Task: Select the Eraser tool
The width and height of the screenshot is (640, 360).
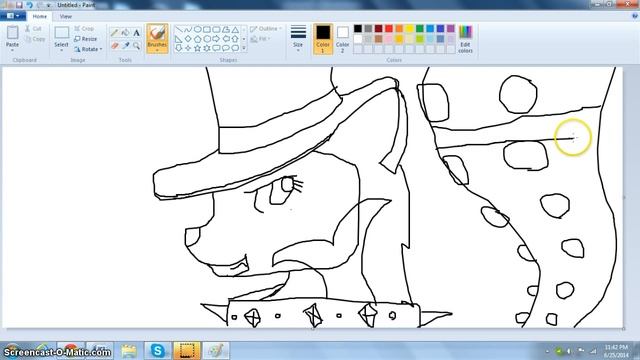Action: pos(115,45)
